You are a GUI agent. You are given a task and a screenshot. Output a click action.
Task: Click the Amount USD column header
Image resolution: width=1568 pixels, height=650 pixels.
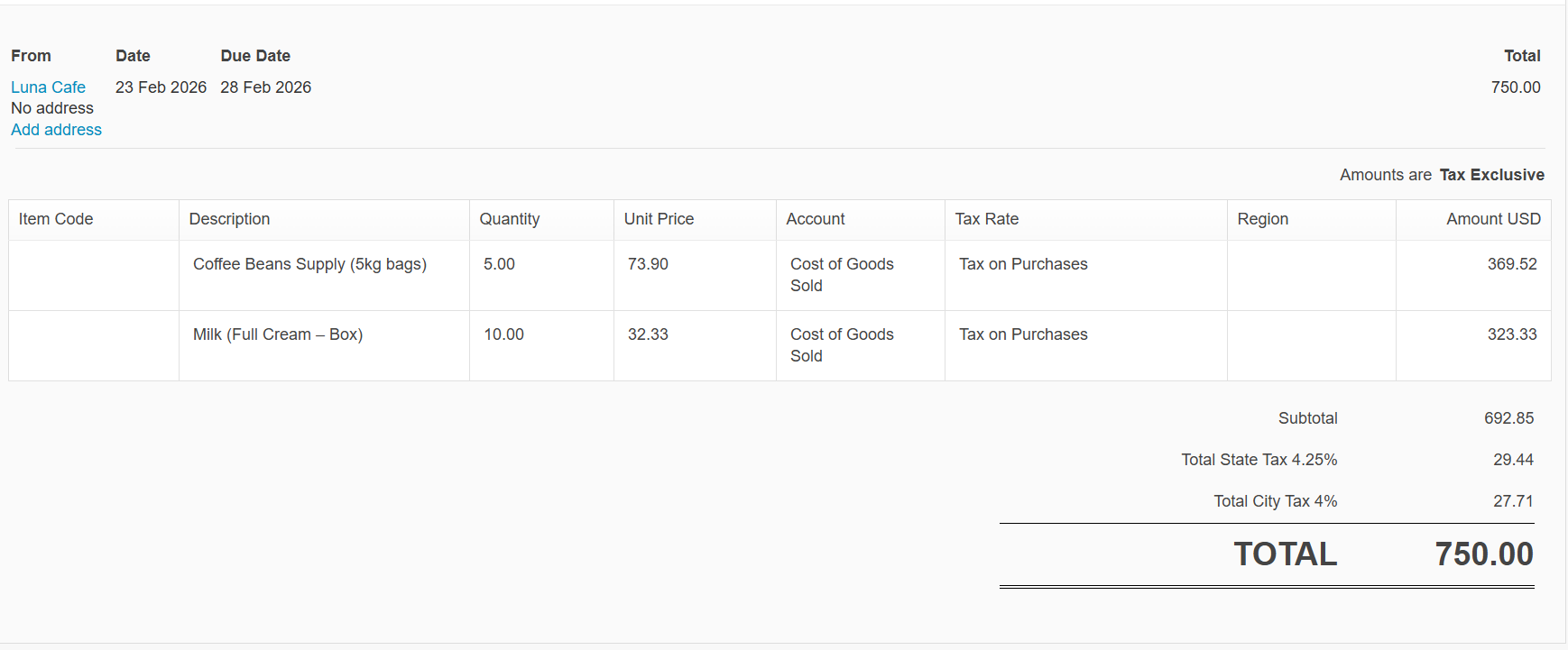click(1493, 219)
